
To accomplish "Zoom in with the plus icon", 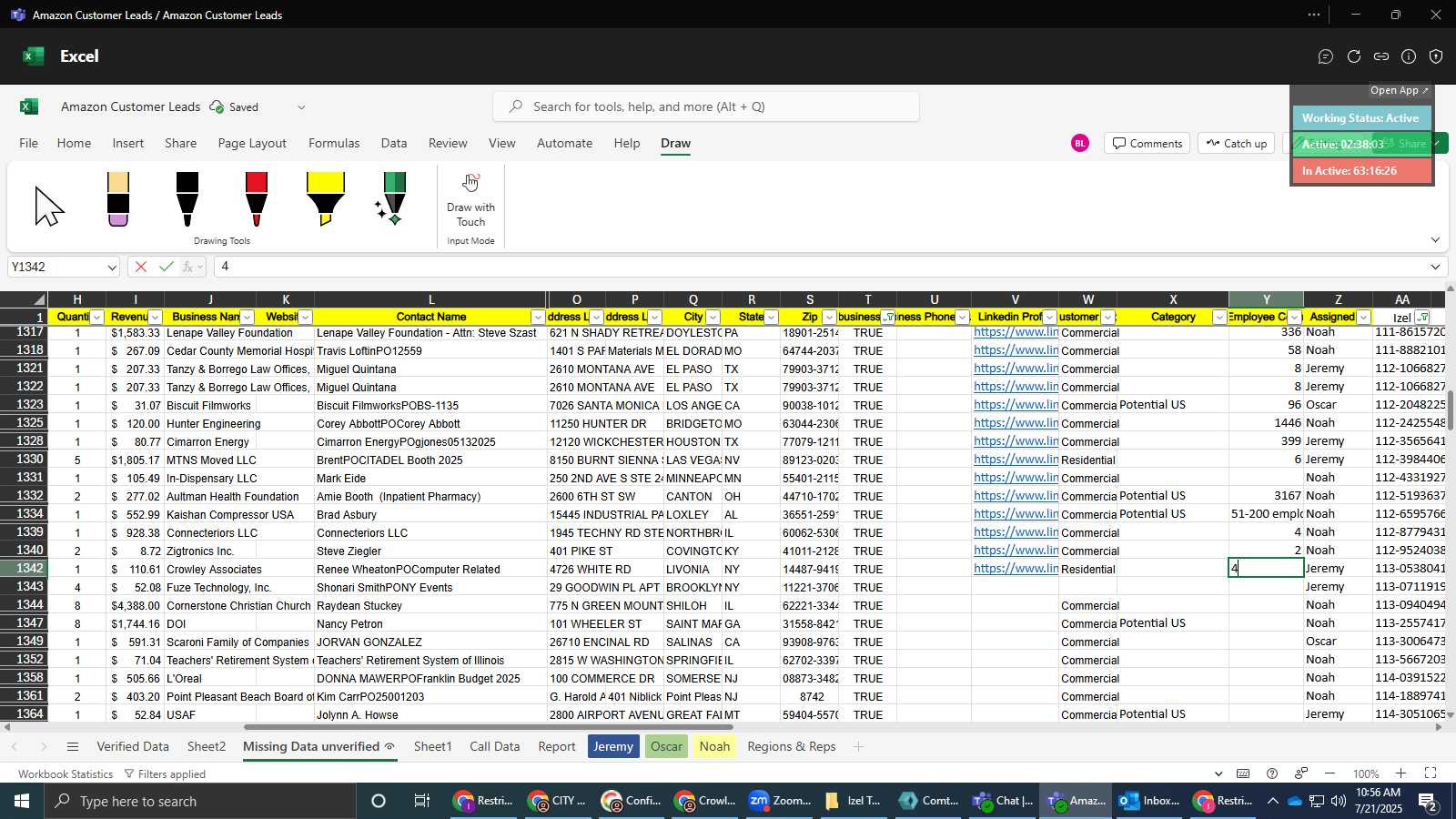I will (x=1401, y=773).
